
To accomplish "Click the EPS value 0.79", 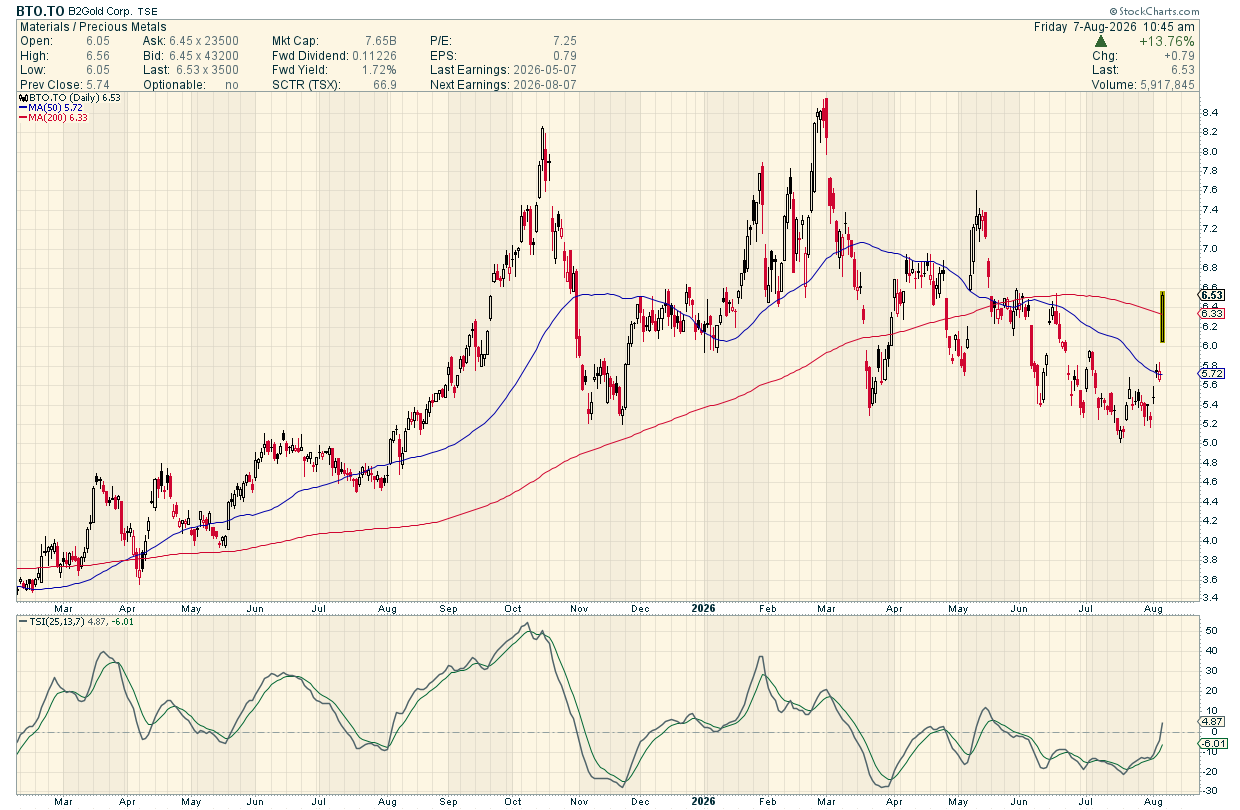I will (564, 56).
